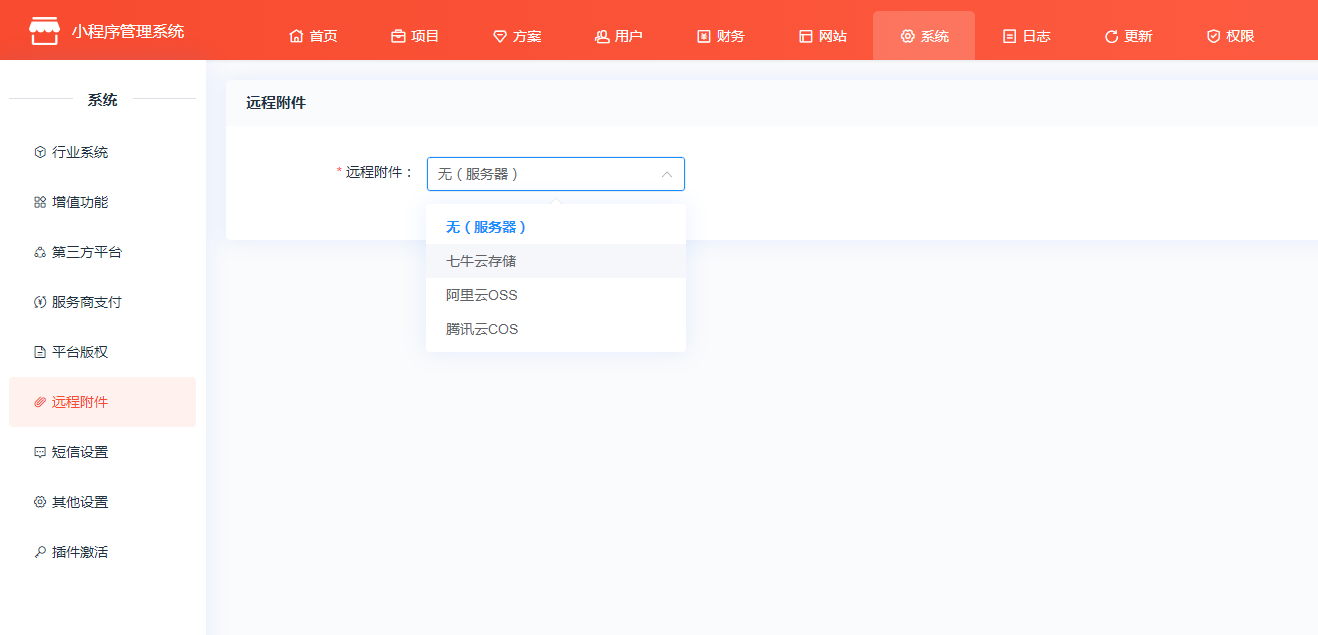Click the message icon beside 短信设置
Screen dimensions: 1318x635
[40, 452]
